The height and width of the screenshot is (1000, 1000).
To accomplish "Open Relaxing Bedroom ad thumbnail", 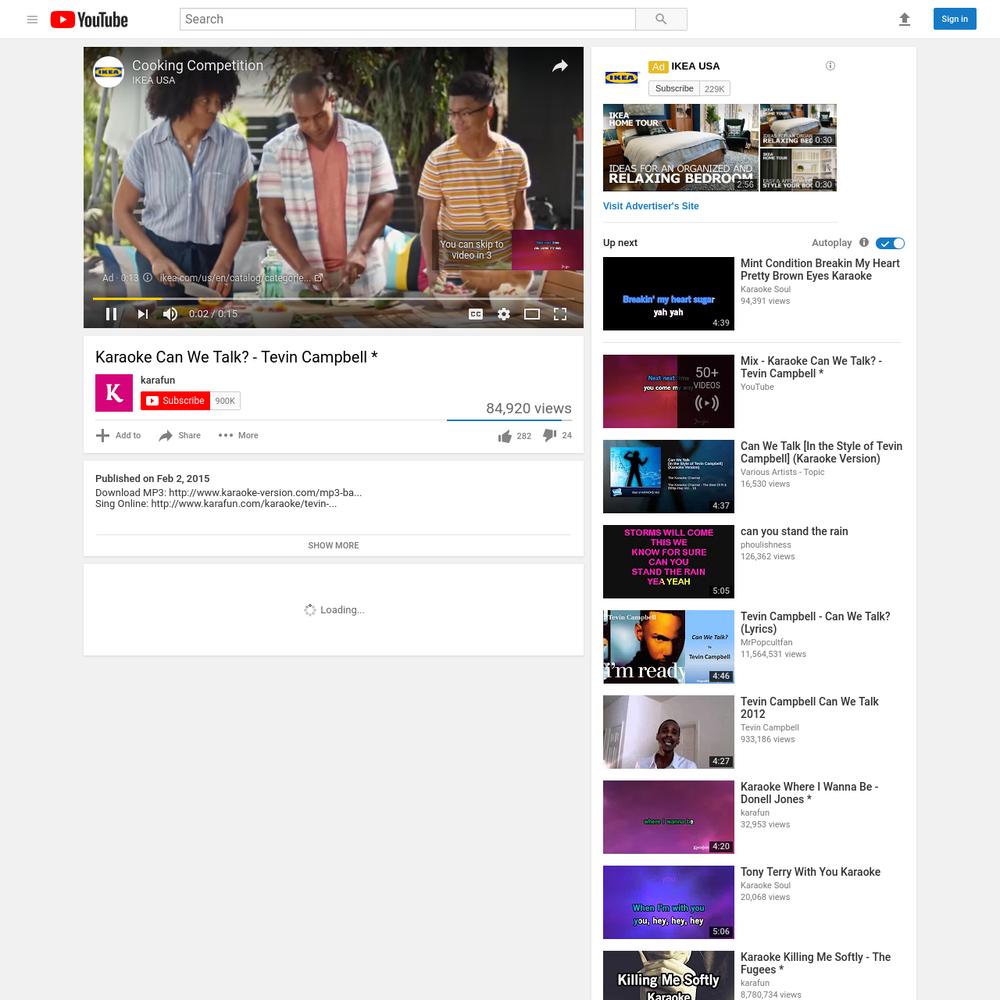I will pos(680,147).
